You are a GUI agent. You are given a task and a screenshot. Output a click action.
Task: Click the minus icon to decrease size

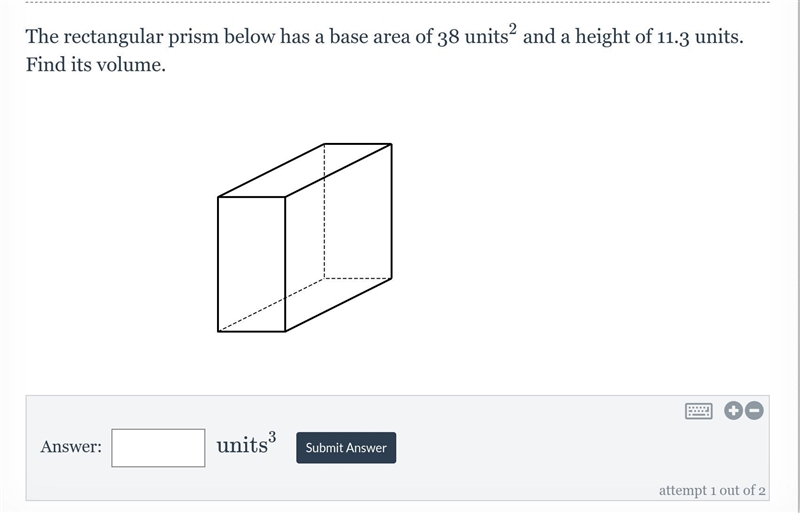point(754,410)
